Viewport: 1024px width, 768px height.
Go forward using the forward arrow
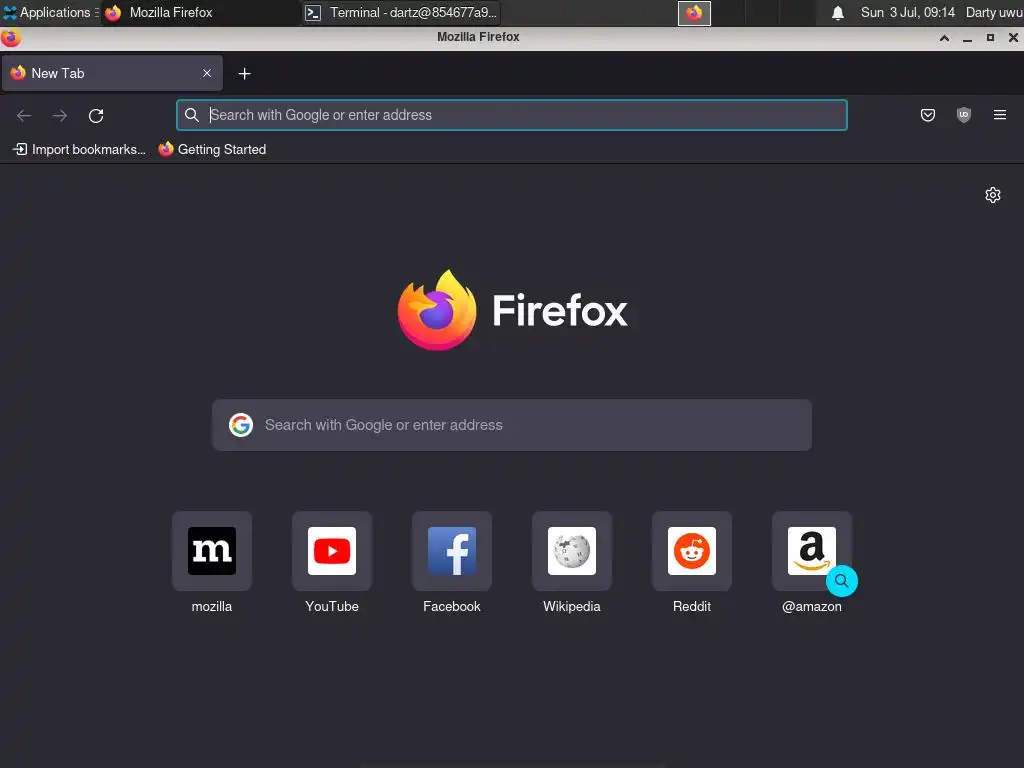pyautogui.click(x=60, y=116)
